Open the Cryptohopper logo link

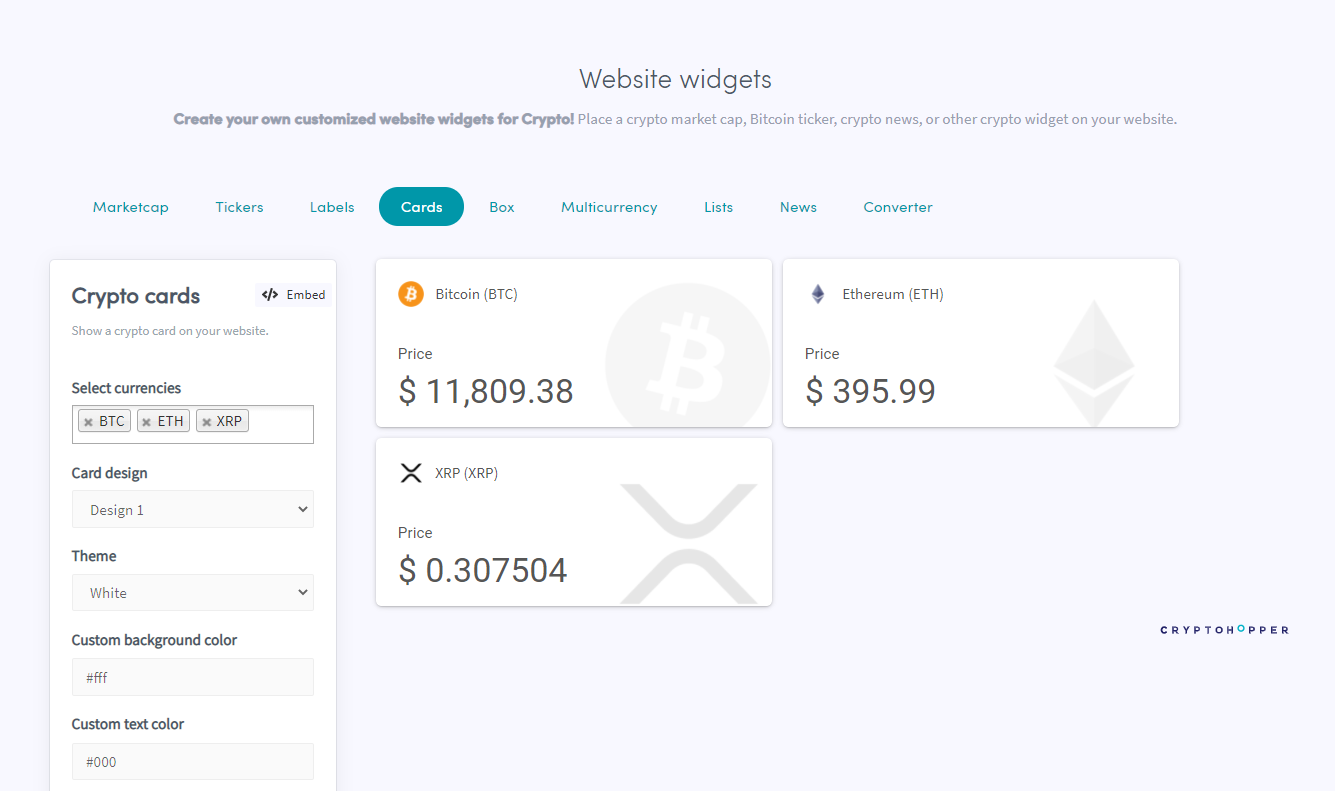click(1224, 630)
